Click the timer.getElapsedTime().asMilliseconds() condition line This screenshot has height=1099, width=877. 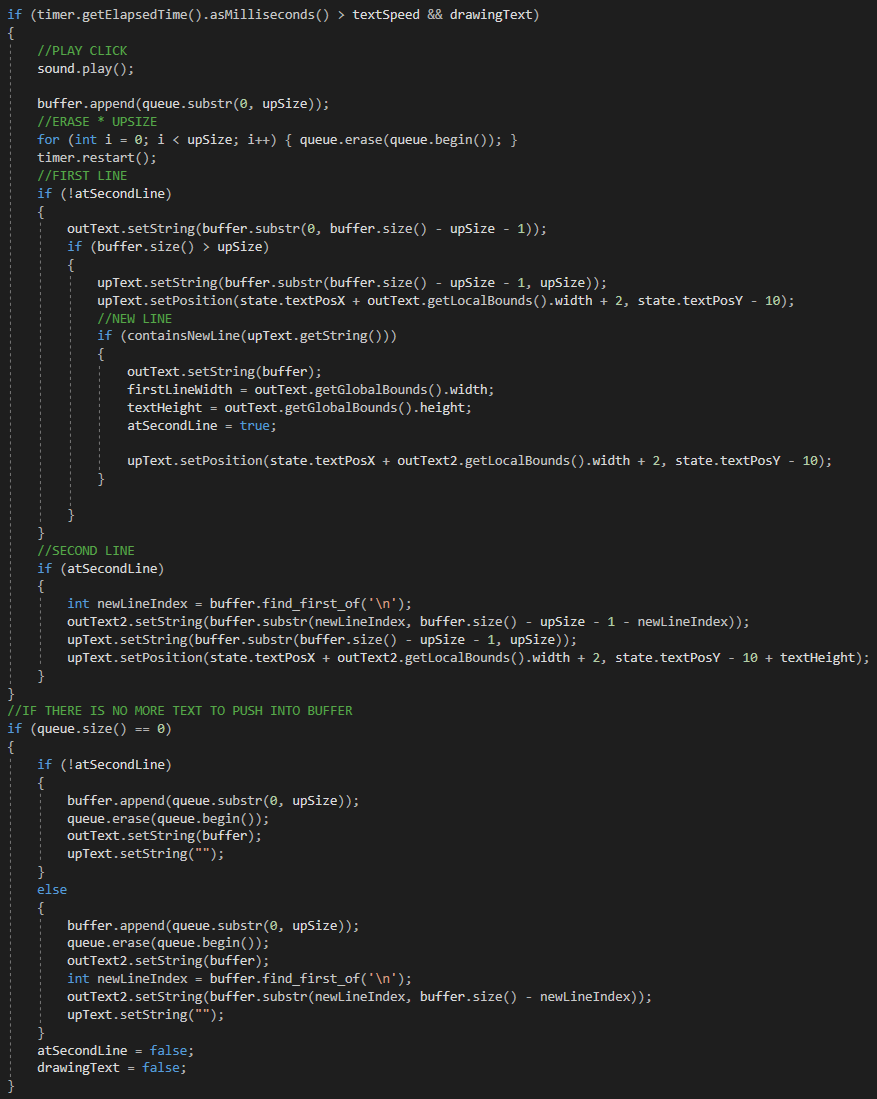(x=273, y=15)
